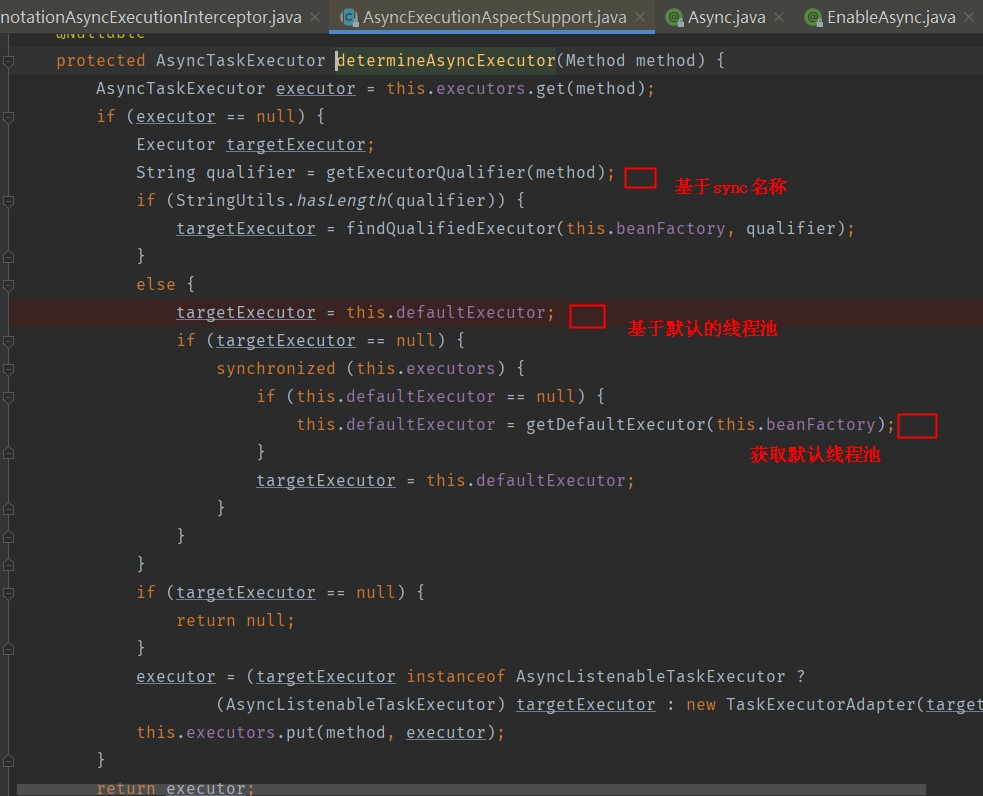Close the Async.java tab
983x796 pixels.
click(780, 17)
